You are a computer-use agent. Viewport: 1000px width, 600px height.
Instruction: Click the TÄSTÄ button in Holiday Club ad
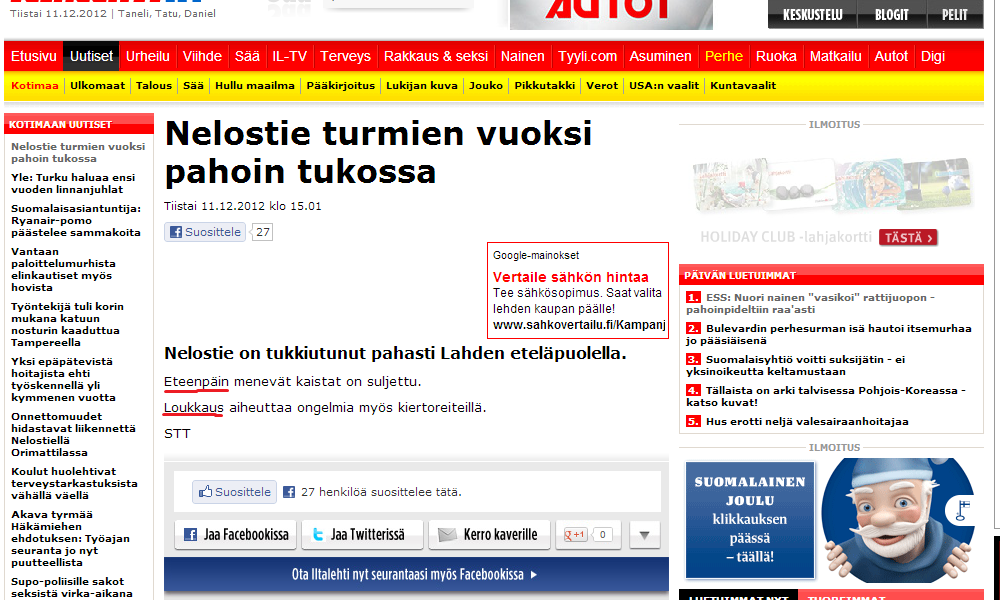point(908,237)
